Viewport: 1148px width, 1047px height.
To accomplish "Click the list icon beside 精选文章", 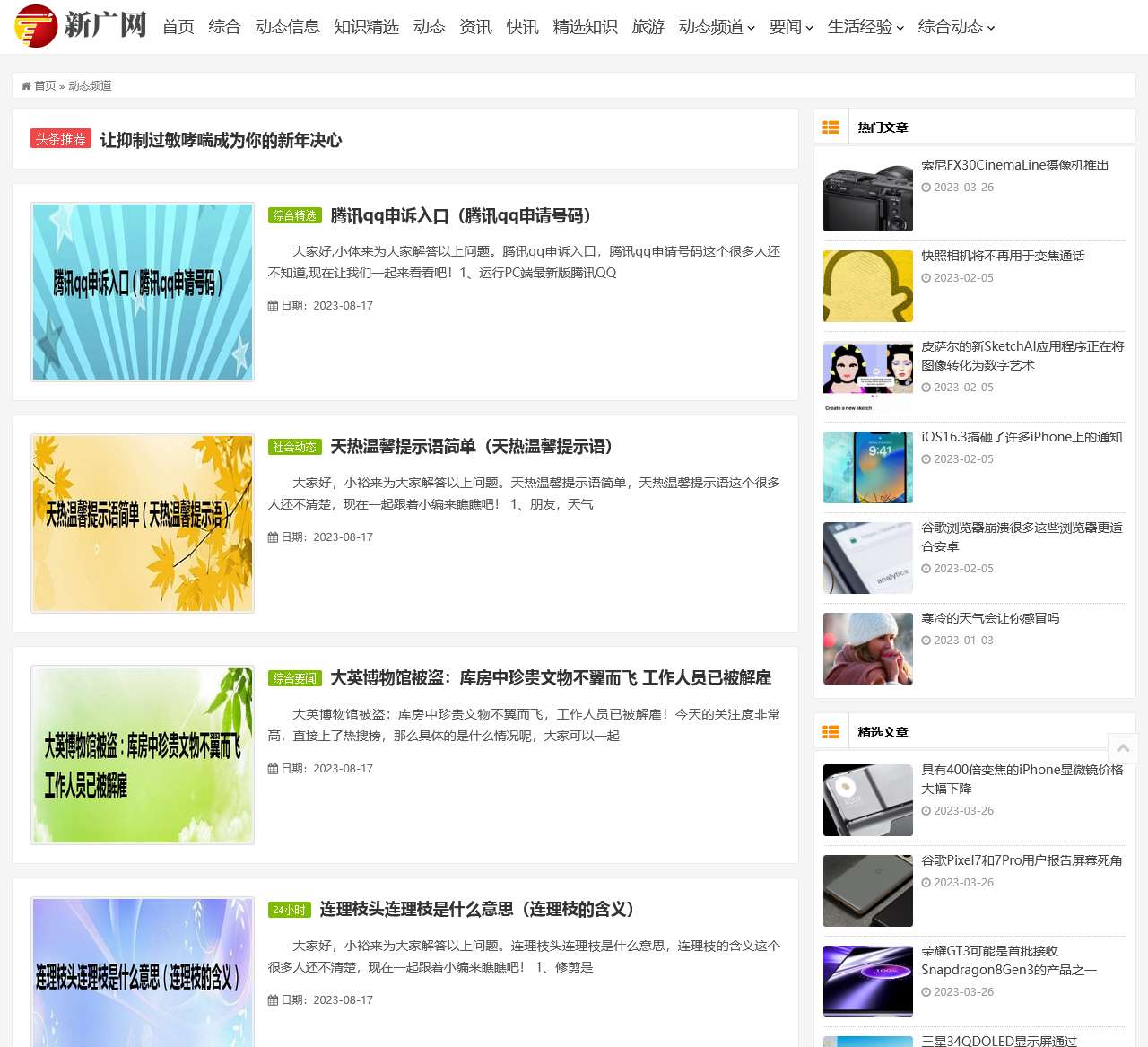I will tap(831, 732).
